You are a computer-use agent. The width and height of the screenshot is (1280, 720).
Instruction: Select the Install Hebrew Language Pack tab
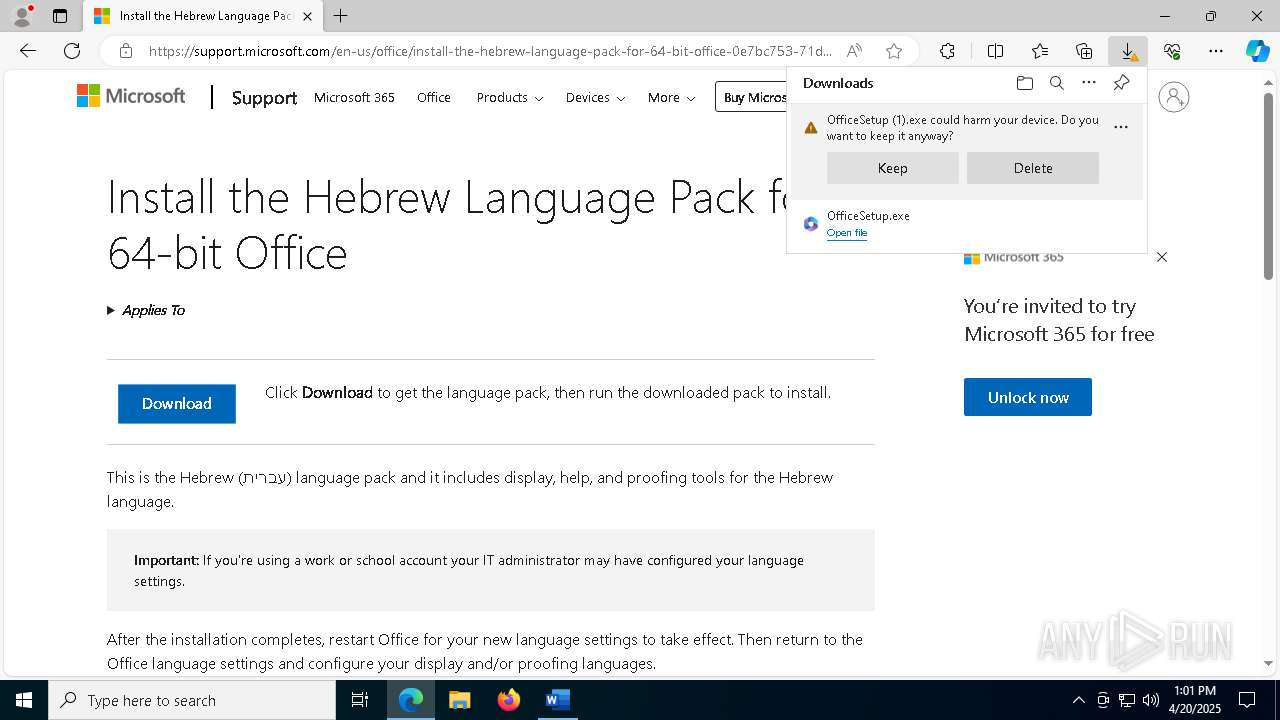coord(203,16)
